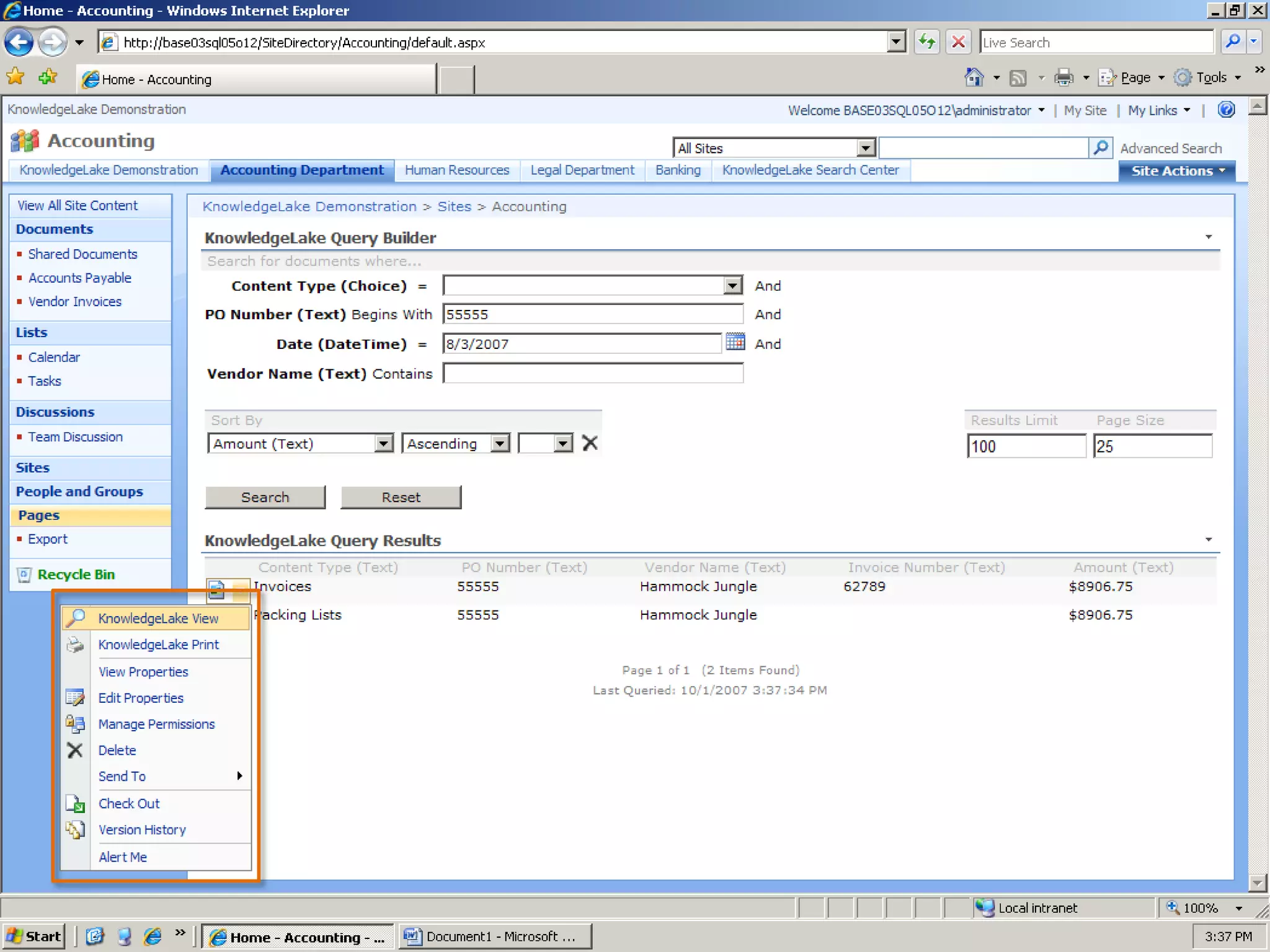
Task: Expand the Amount (Text) sort field dropdown
Action: point(384,444)
